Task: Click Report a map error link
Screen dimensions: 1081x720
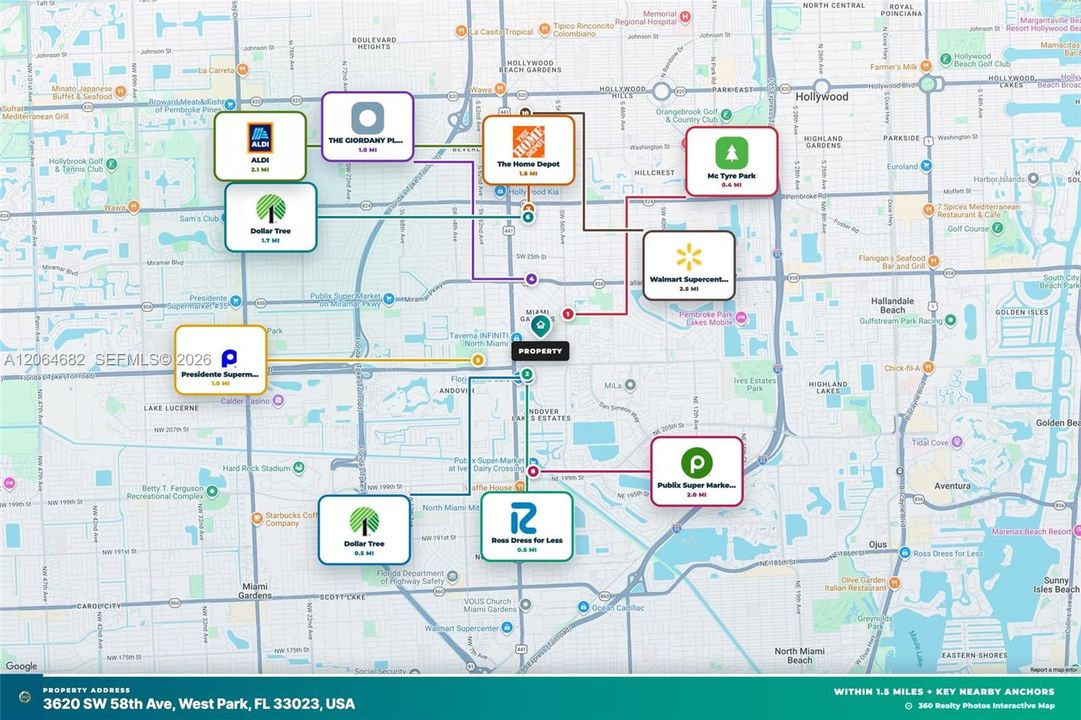Action: (1053, 670)
